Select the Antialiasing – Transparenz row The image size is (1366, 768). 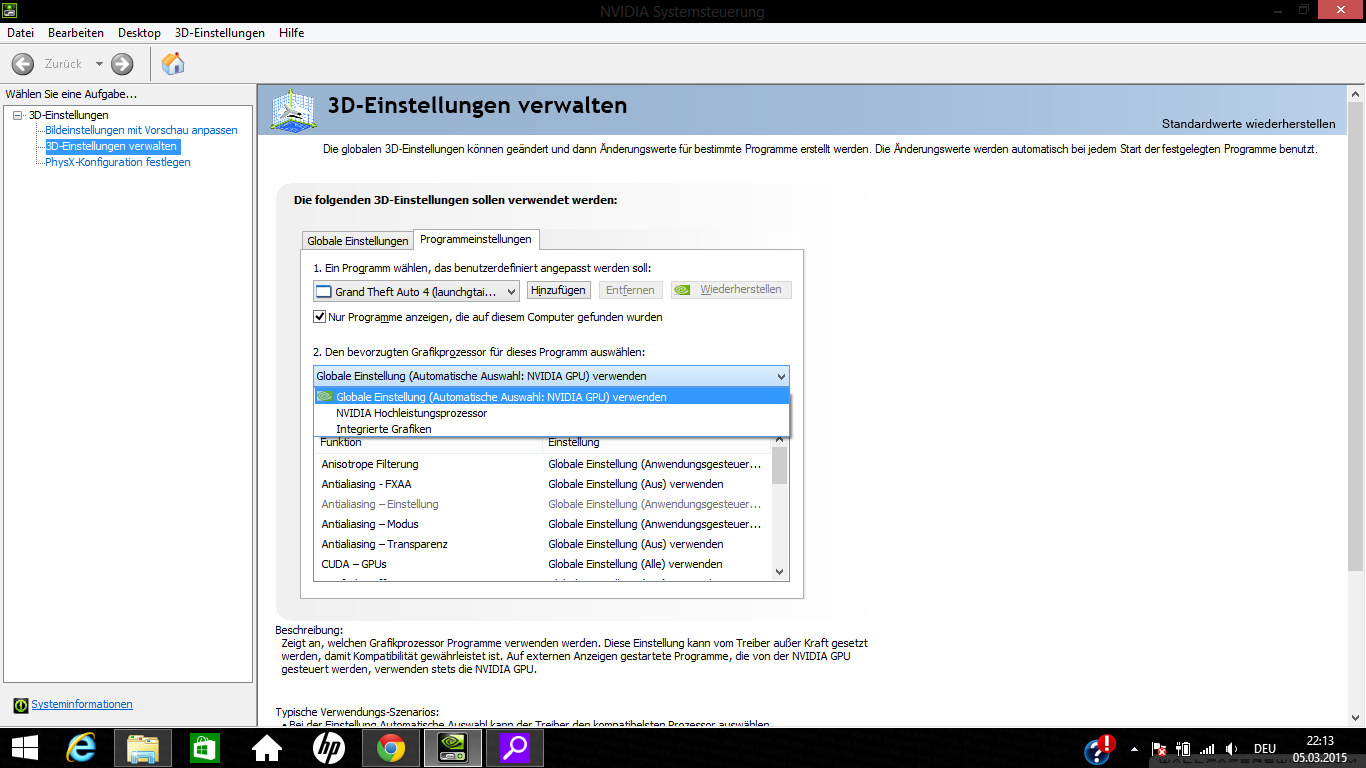point(543,544)
